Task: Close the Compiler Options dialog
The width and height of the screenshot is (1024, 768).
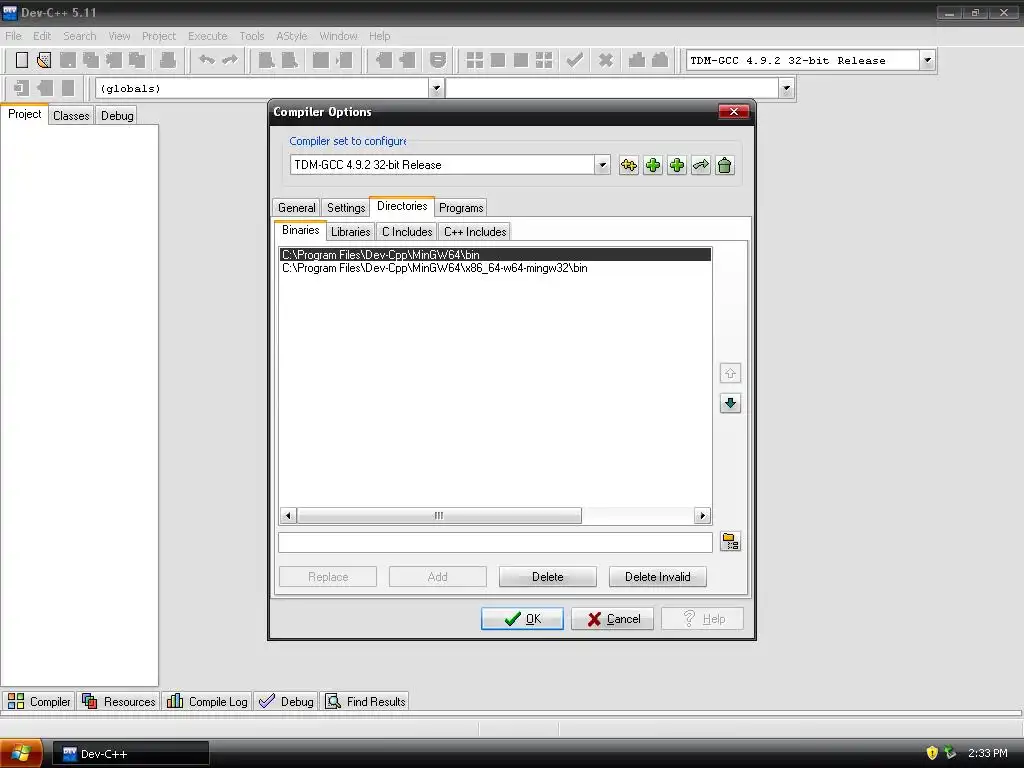Action: (x=733, y=112)
